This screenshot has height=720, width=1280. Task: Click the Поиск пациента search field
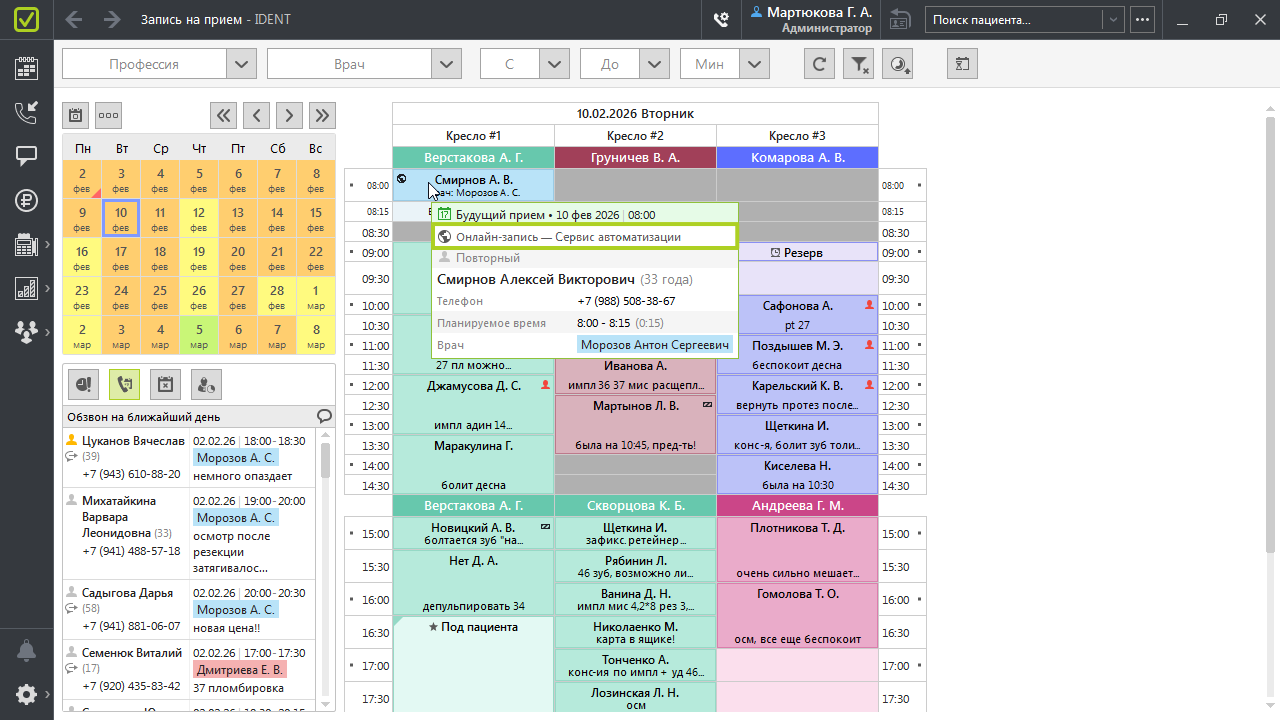(x=1014, y=20)
